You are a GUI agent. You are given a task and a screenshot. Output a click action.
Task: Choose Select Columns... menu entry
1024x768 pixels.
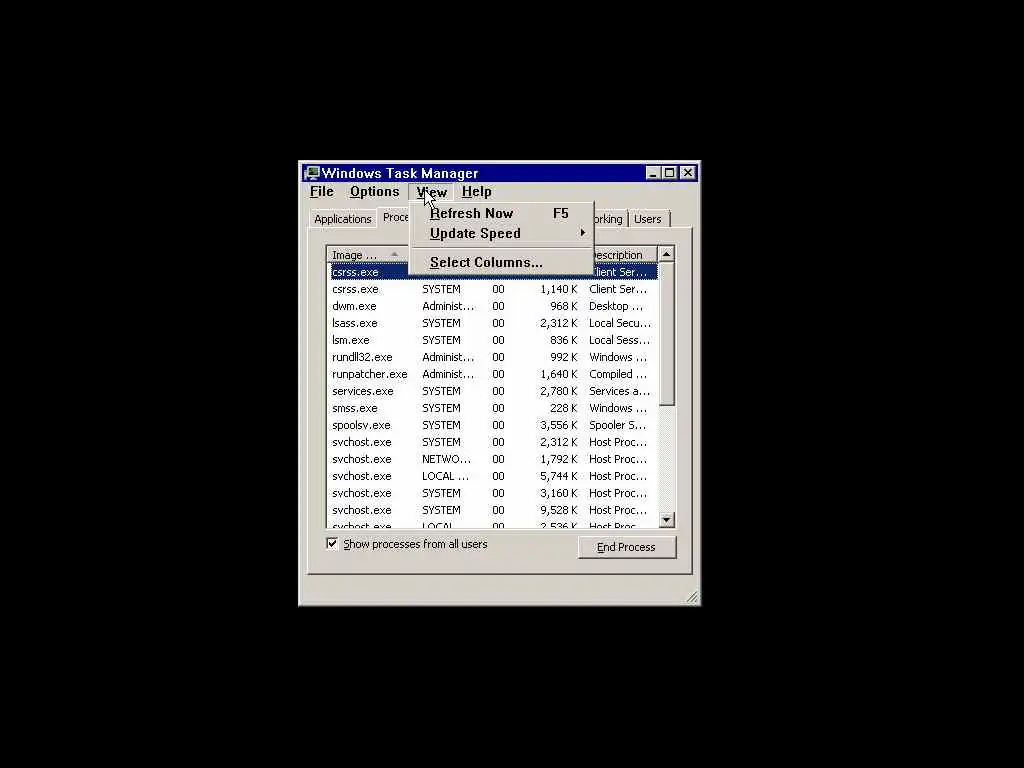tap(501, 263)
